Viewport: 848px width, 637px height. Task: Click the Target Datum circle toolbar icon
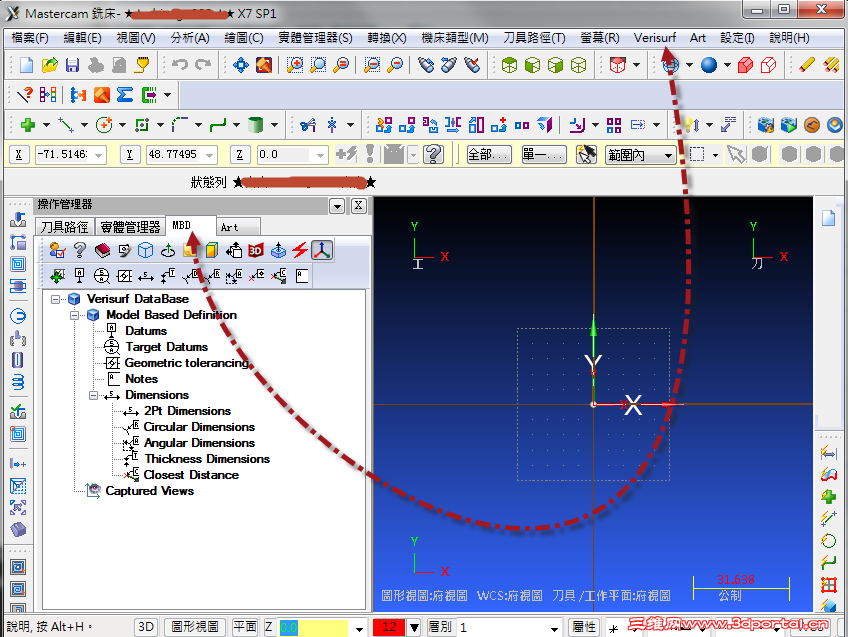[x=102, y=276]
